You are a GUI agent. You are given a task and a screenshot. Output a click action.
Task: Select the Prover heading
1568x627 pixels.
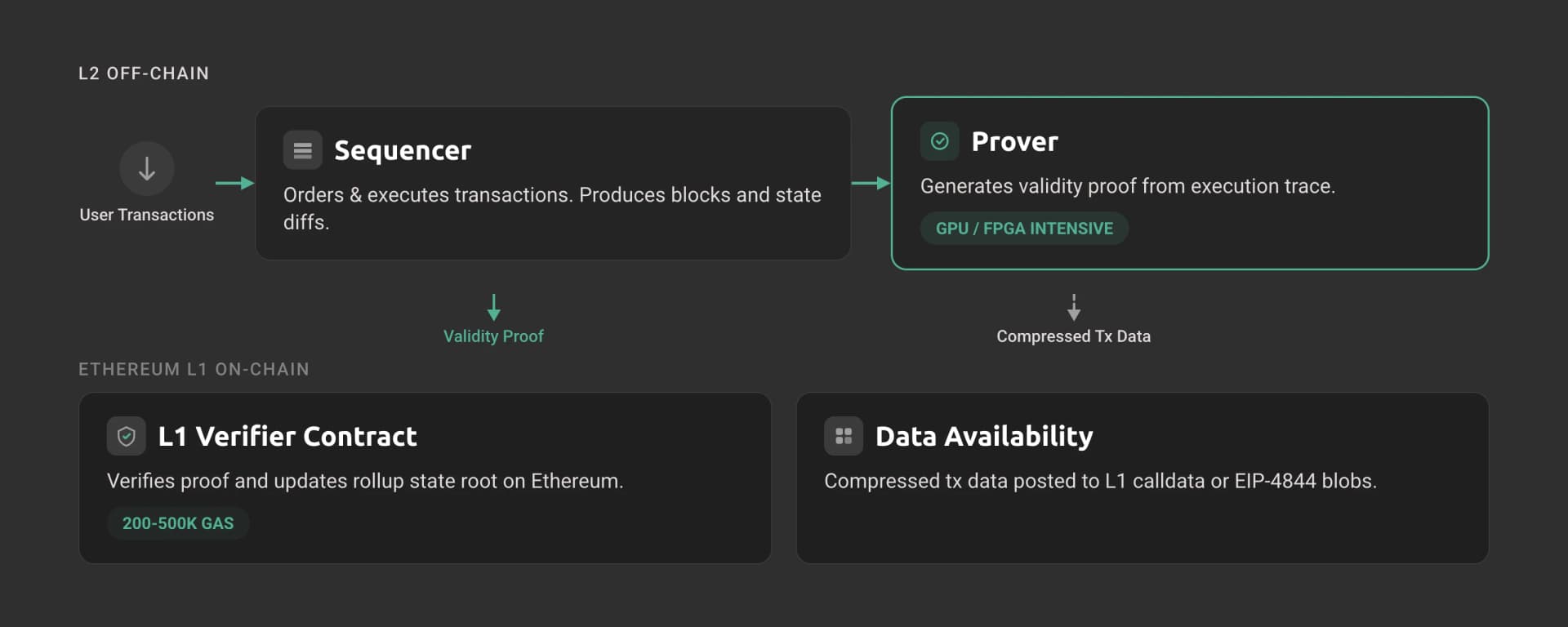pos(1014,142)
